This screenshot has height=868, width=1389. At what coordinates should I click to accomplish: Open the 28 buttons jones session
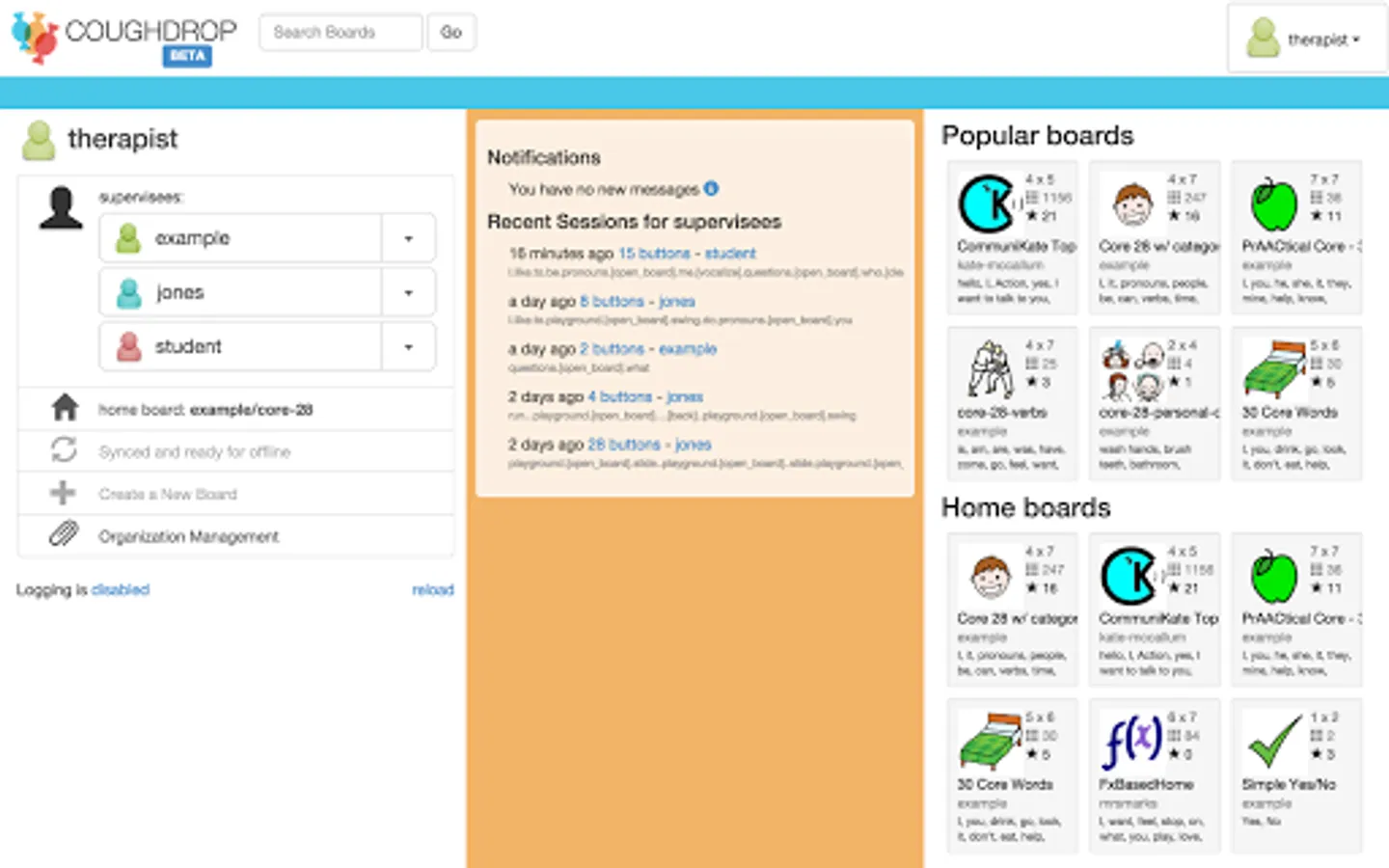coord(650,445)
